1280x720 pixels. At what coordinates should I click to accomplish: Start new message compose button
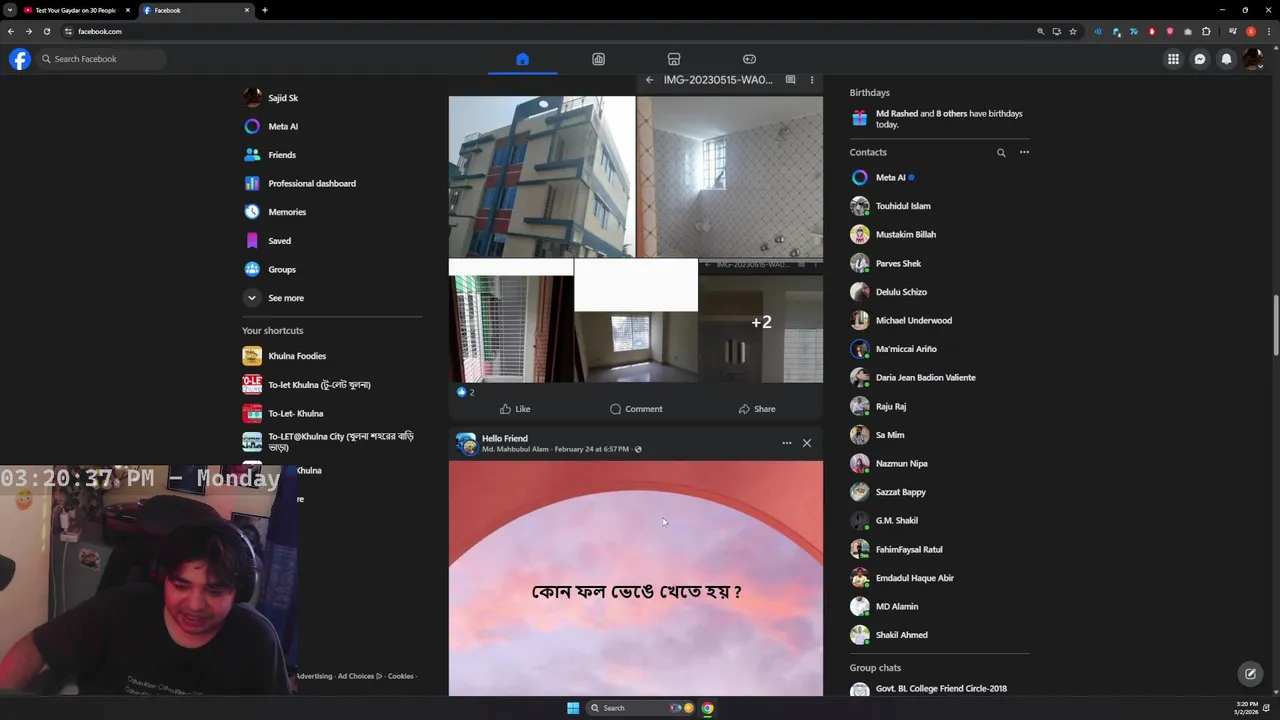pyautogui.click(x=1250, y=674)
